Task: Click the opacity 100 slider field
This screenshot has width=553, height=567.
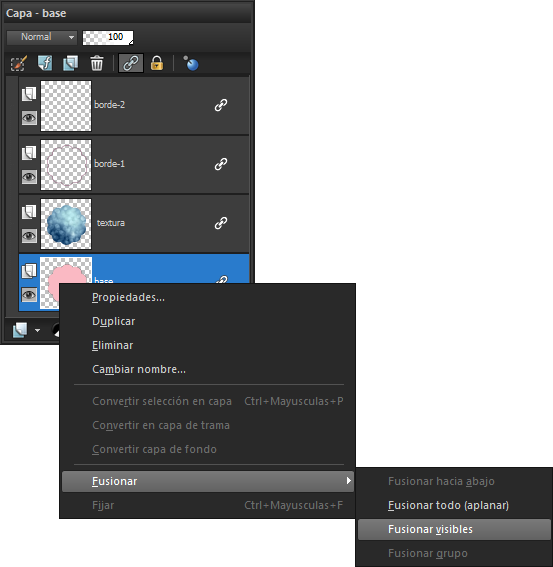Action: point(108,38)
